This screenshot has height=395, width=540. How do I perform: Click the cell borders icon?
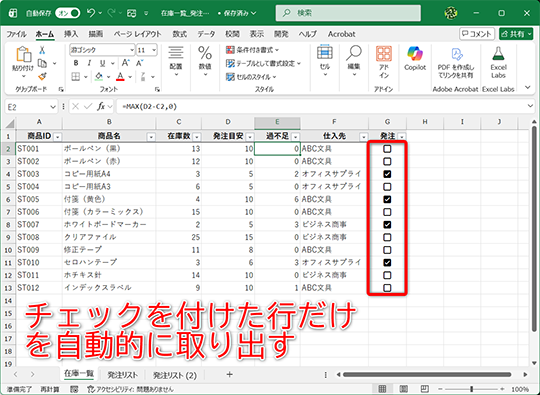point(76,76)
